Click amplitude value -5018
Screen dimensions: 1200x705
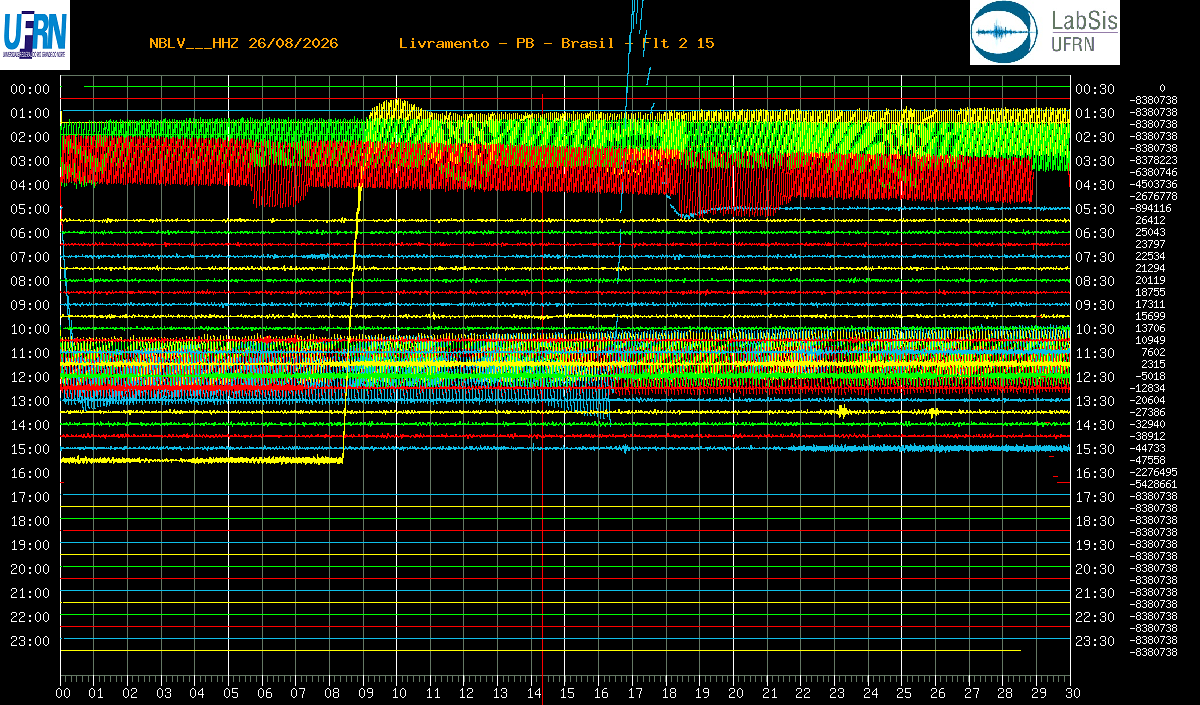click(x=1150, y=376)
